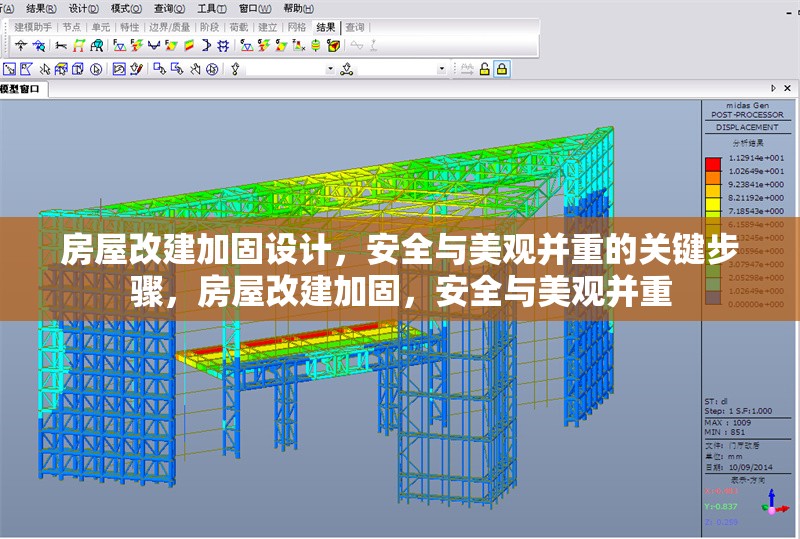Switch to the 荷载 toolbar tab

point(238,27)
